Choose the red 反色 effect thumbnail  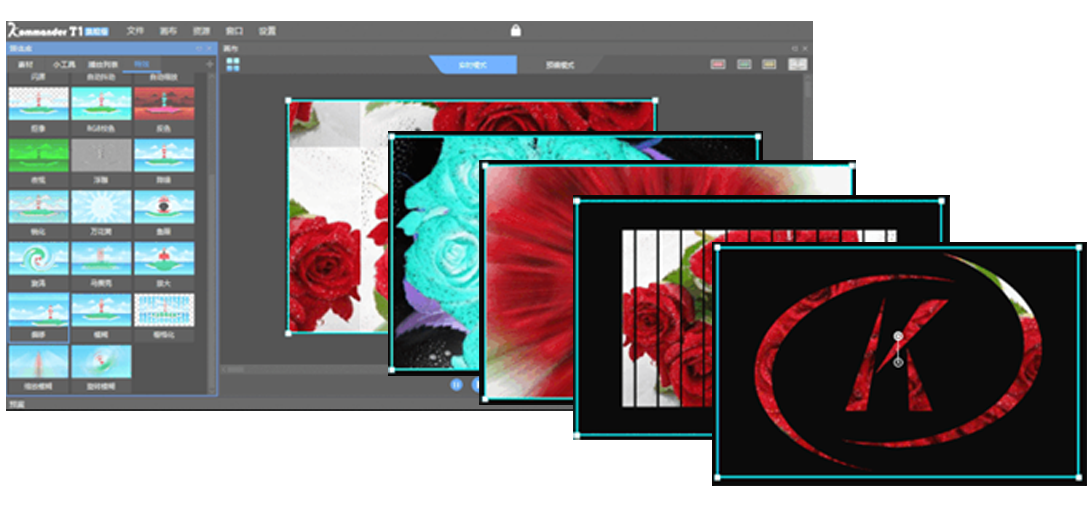coord(164,103)
